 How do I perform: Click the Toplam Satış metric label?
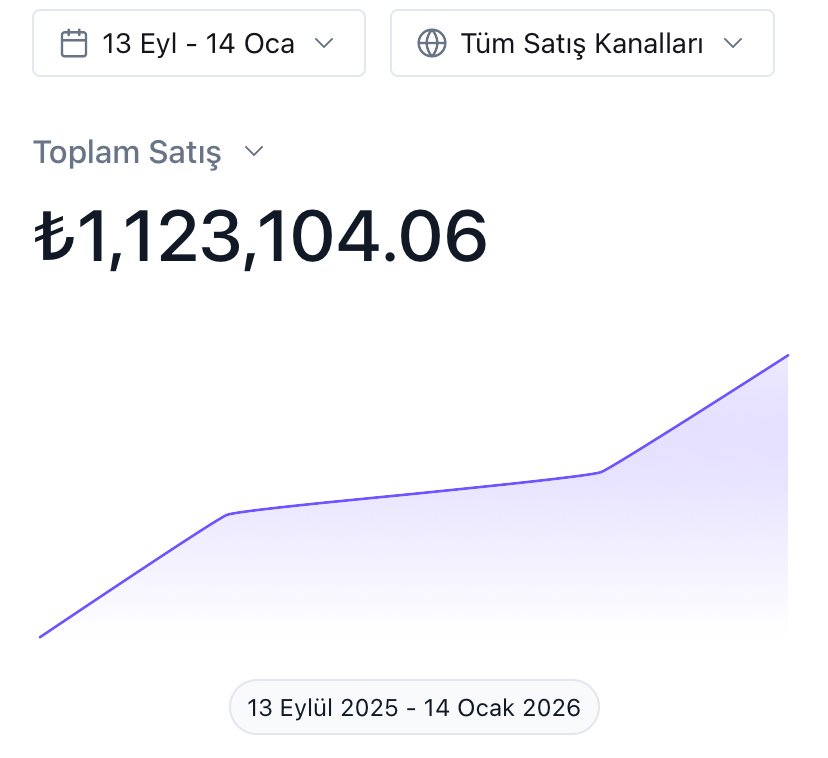click(x=127, y=153)
